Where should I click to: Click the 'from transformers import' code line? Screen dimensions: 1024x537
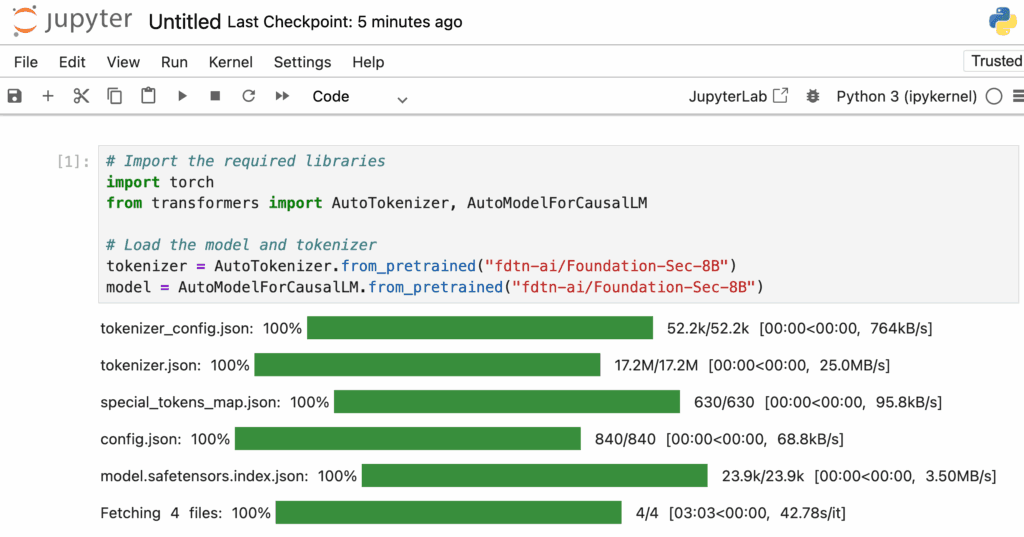(x=377, y=203)
